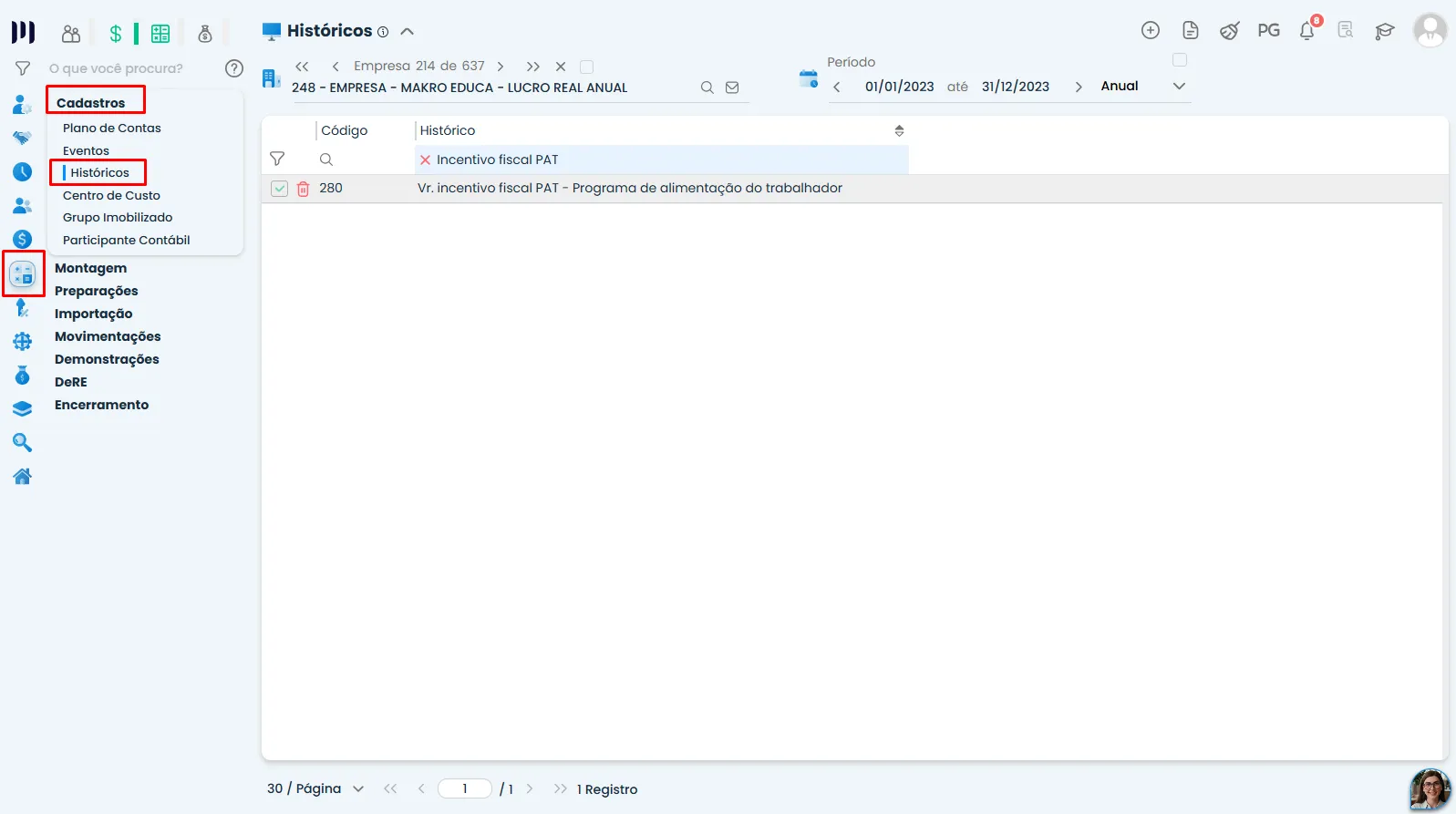Select Grupo Imobilizado menu item

coord(118,218)
